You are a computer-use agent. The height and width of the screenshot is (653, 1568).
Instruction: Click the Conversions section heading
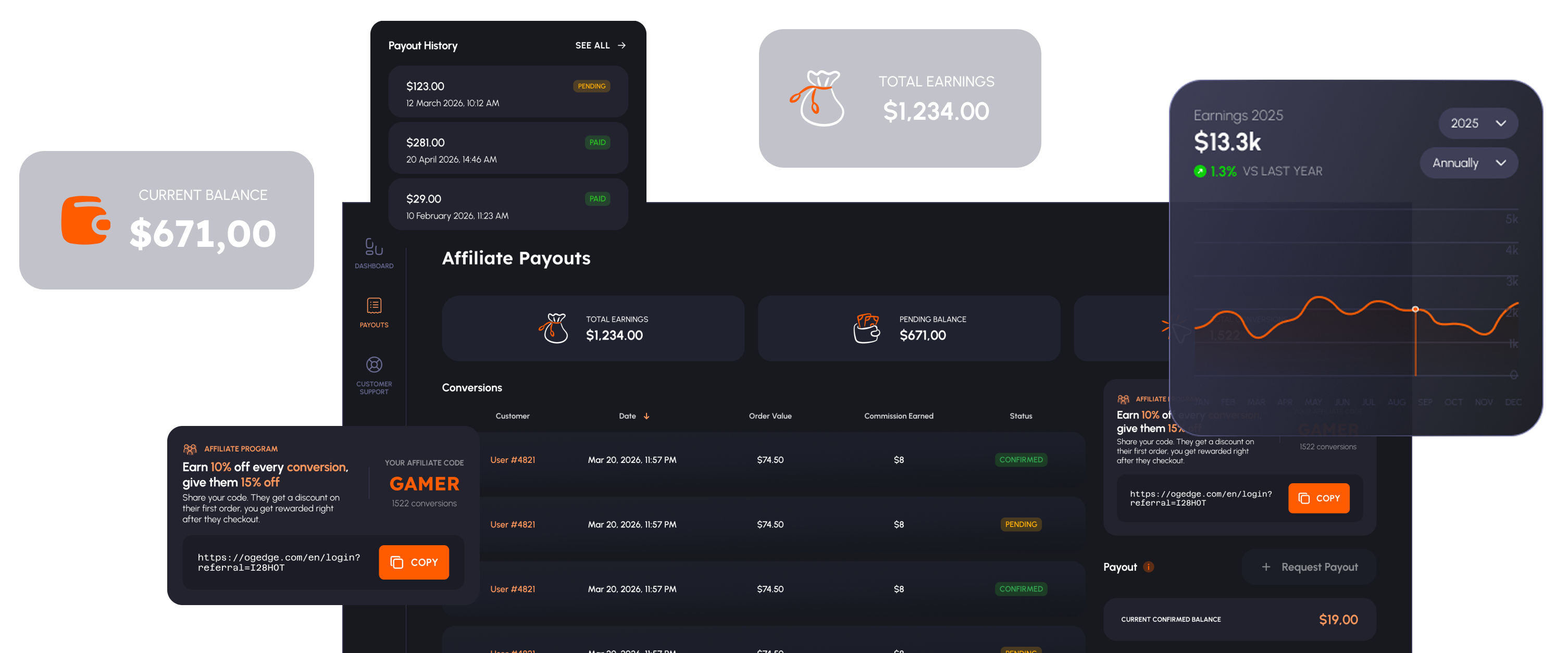pos(472,387)
